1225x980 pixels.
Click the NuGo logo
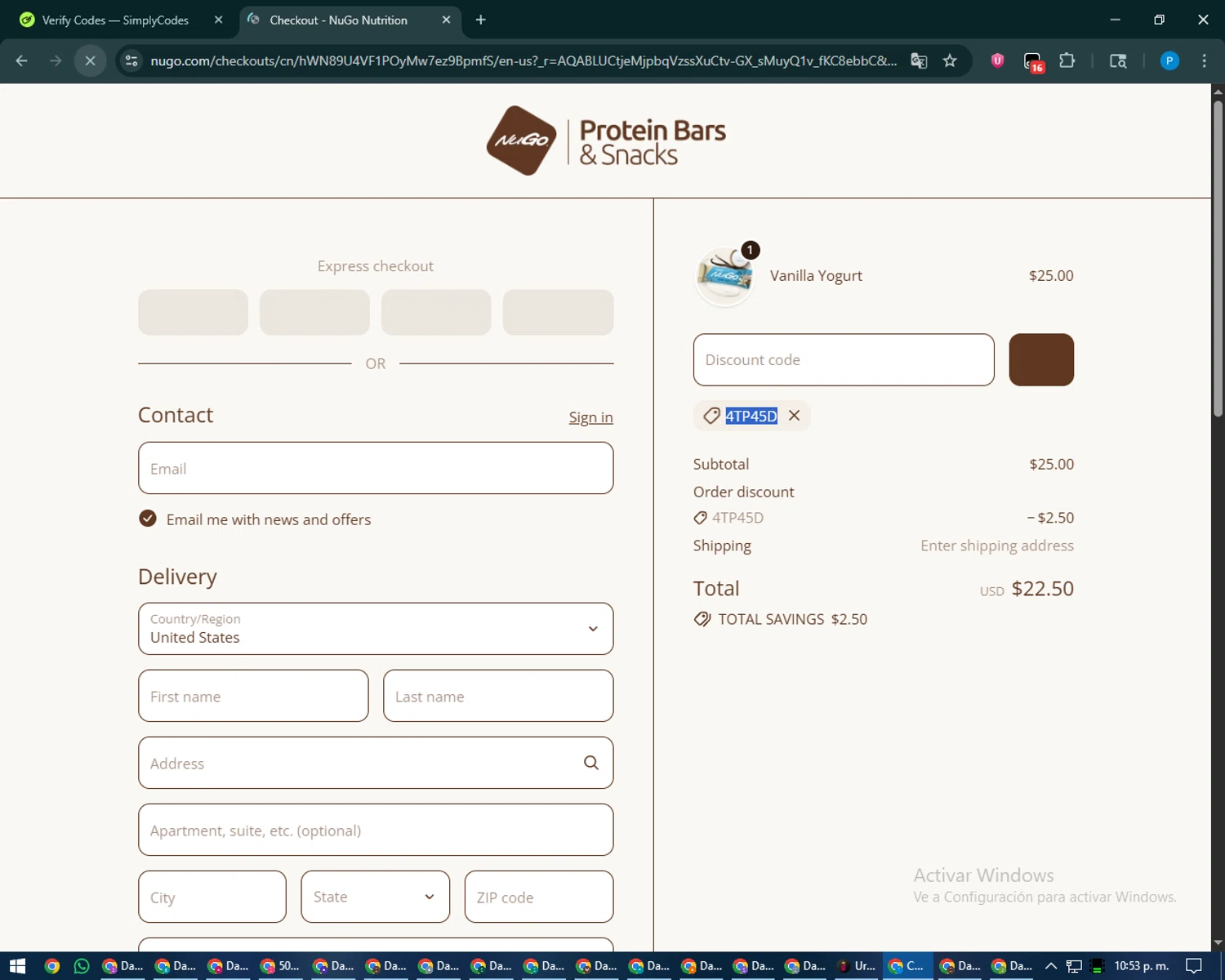coord(606,140)
